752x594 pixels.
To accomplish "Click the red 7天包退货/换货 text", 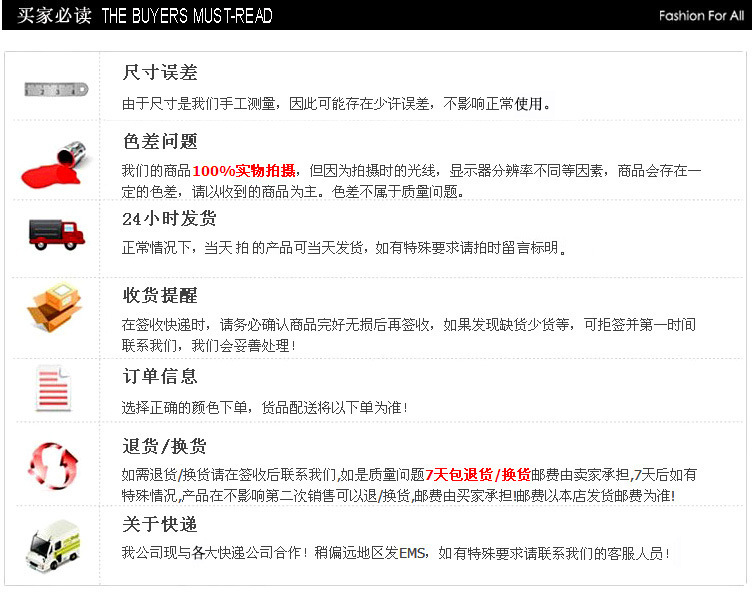I will [478, 475].
